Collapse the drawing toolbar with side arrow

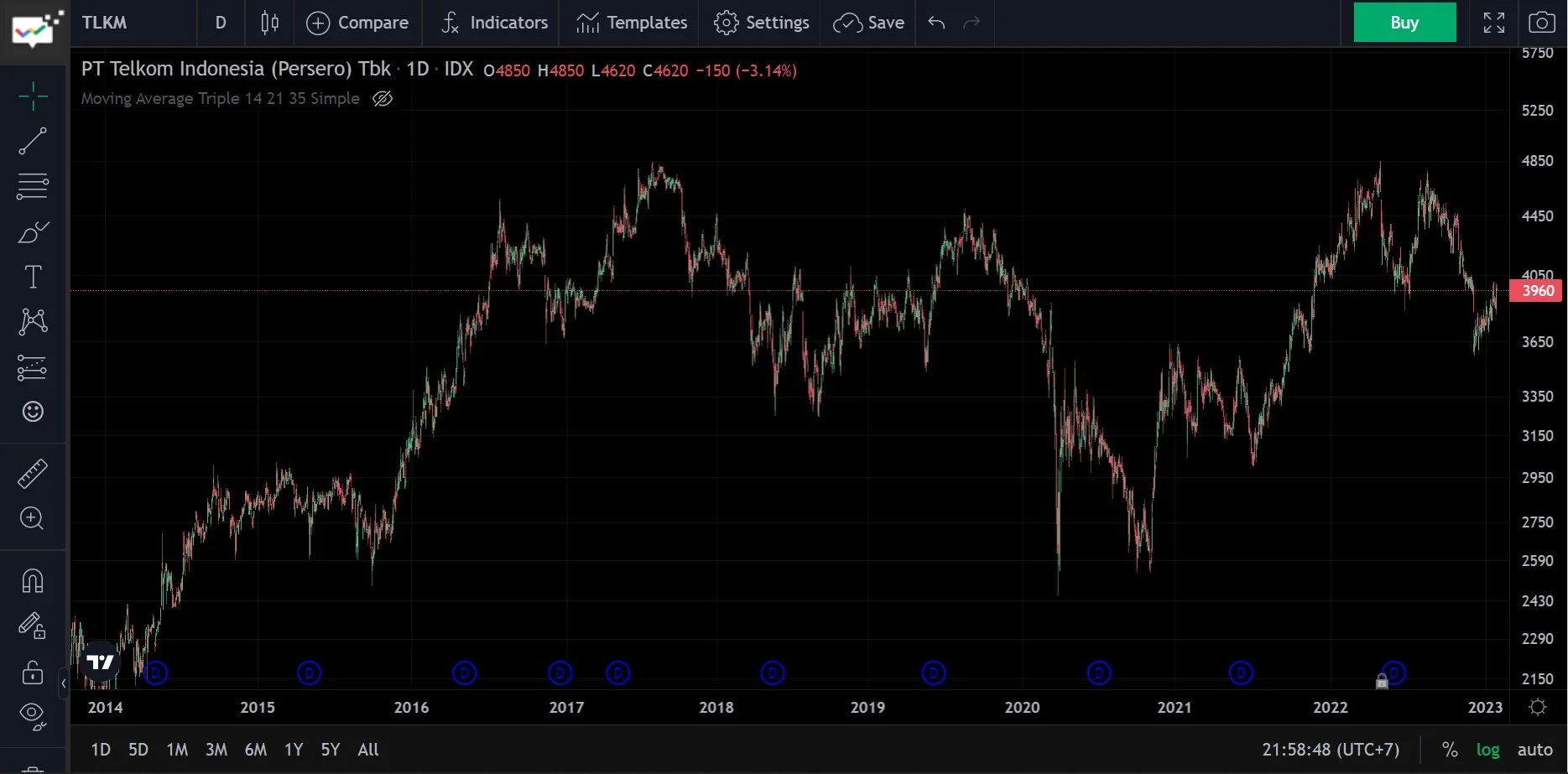coord(64,683)
